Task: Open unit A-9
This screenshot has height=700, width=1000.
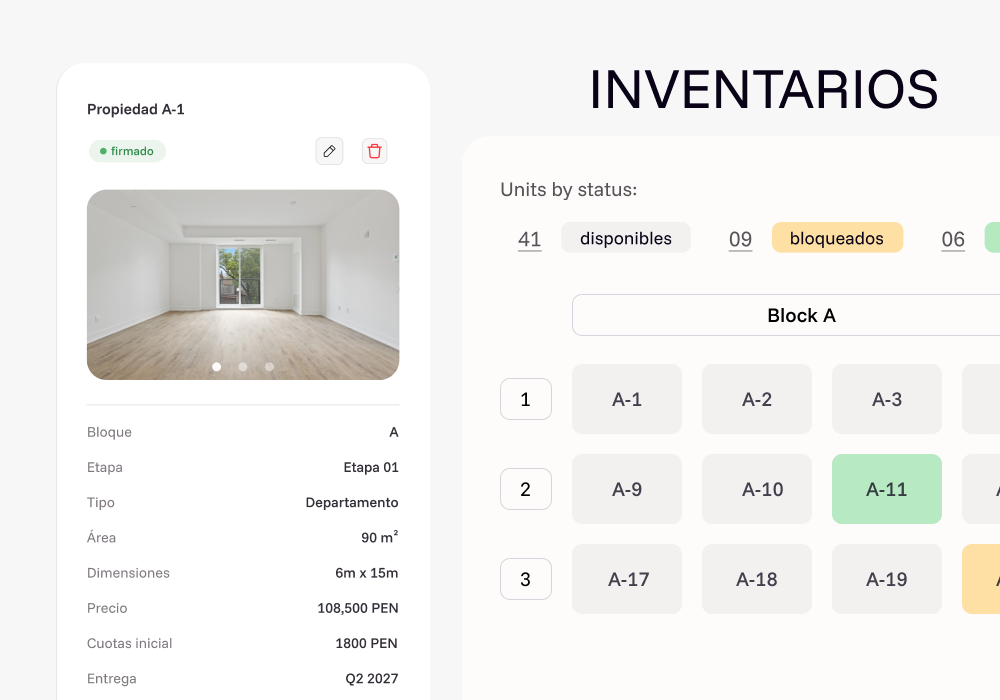Action: (627, 489)
